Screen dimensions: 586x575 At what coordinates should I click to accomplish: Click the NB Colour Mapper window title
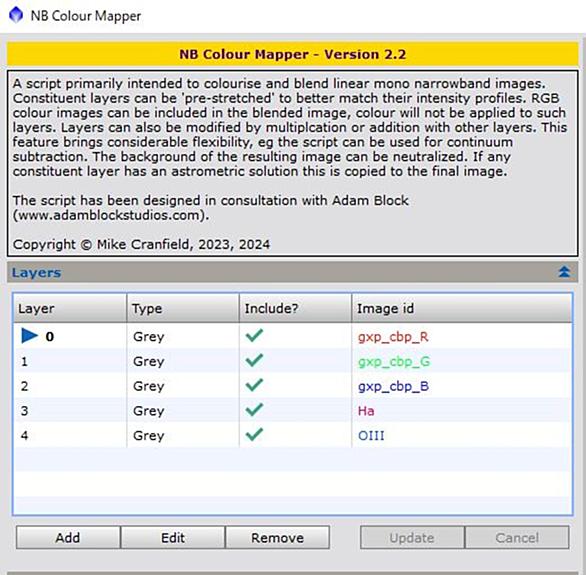tap(86, 16)
